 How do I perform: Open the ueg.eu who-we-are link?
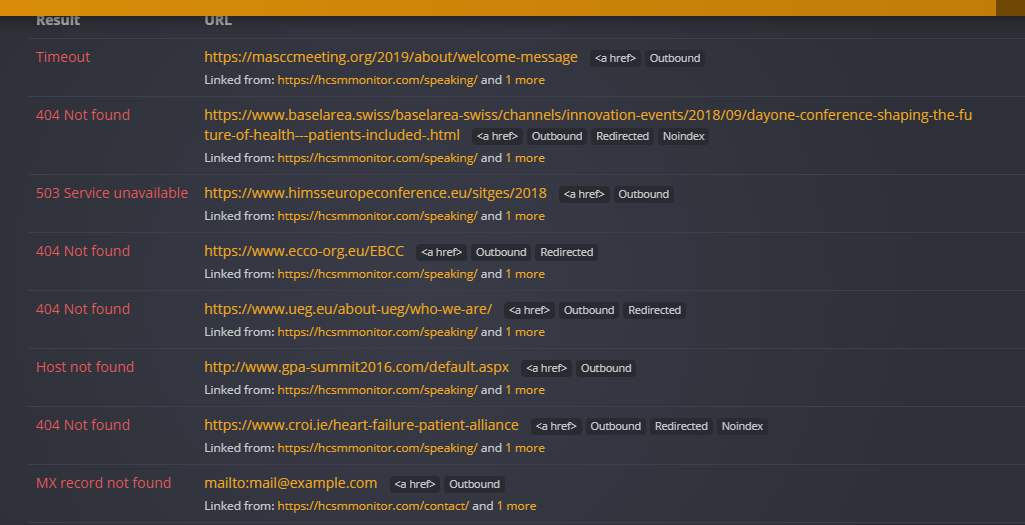(348, 309)
